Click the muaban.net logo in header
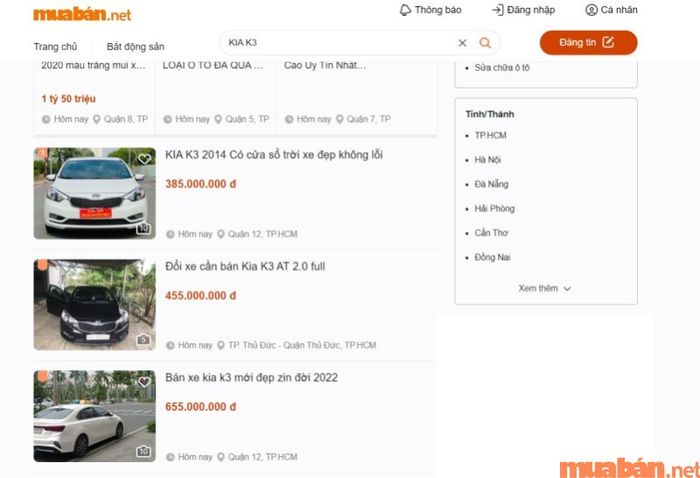 click(x=82, y=14)
